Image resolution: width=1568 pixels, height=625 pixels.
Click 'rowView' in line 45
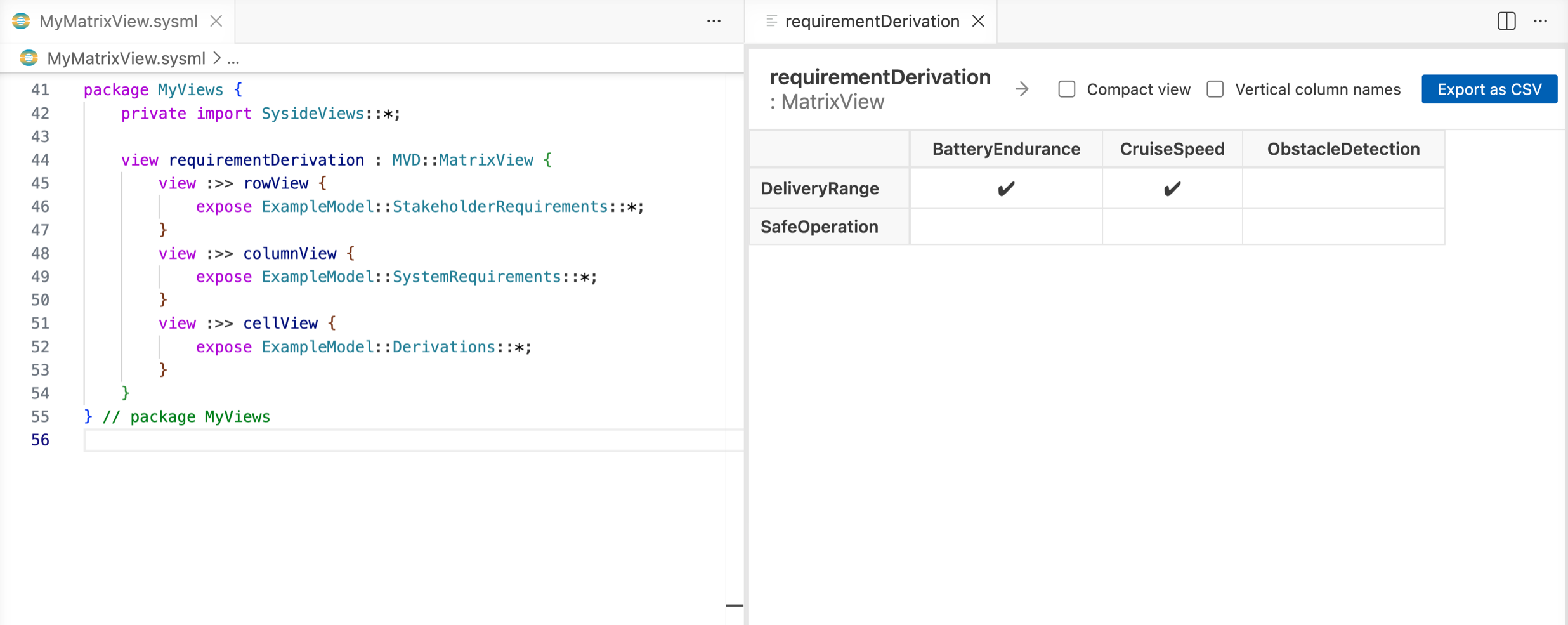pyautogui.click(x=276, y=183)
